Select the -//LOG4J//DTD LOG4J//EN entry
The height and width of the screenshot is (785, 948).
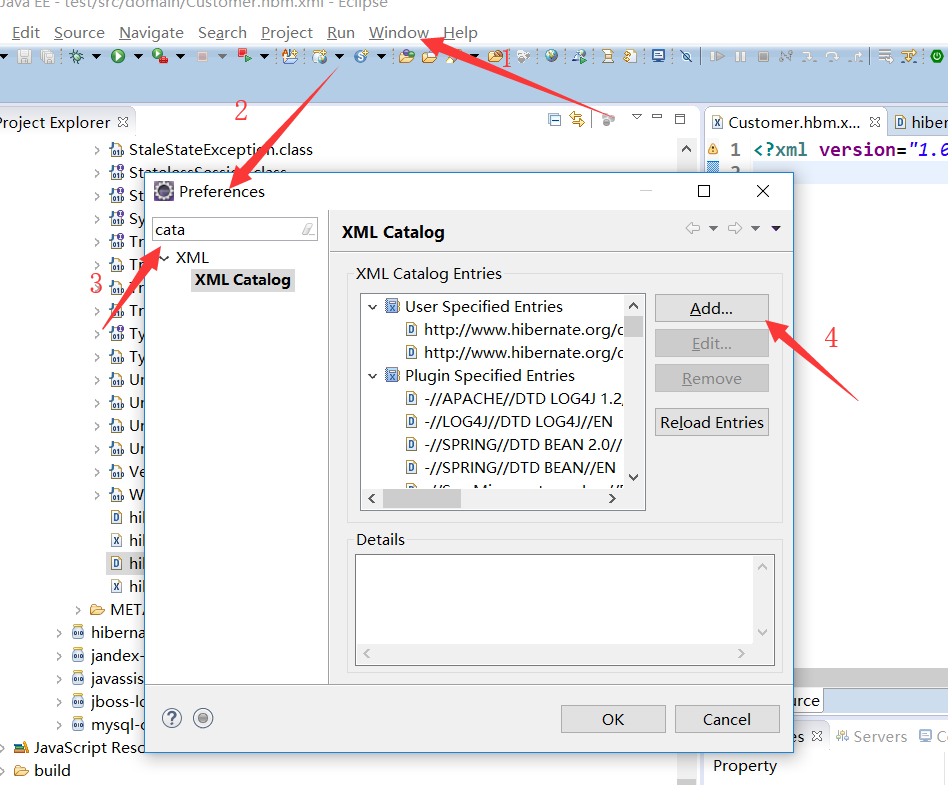coord(518,422)
